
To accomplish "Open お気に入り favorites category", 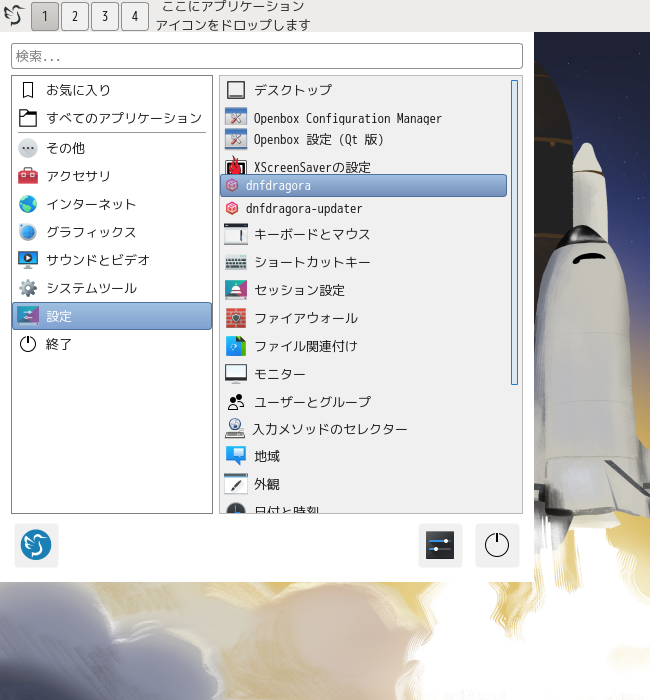I will (112, 90).
